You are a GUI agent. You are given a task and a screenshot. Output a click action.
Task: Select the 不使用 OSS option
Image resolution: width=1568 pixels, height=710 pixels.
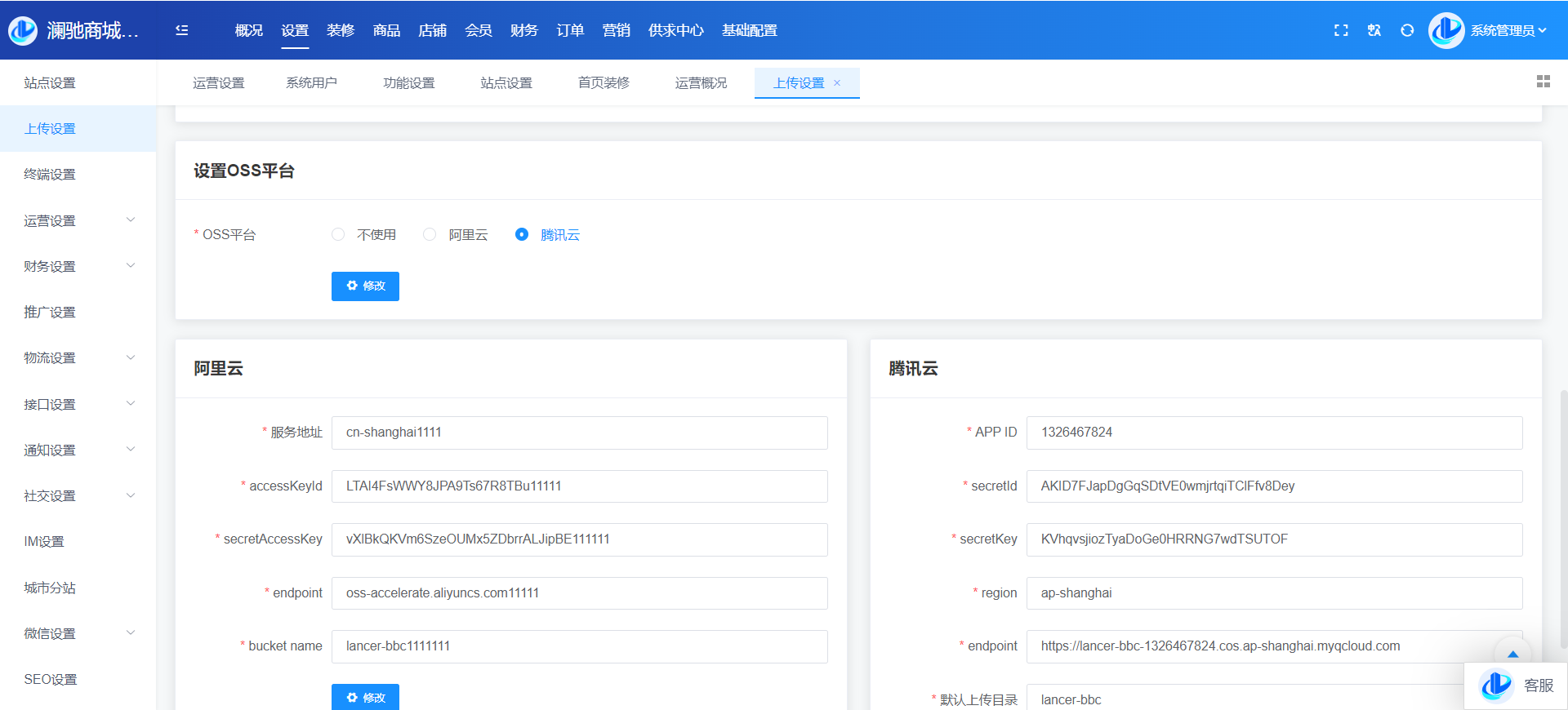(338, 235)
